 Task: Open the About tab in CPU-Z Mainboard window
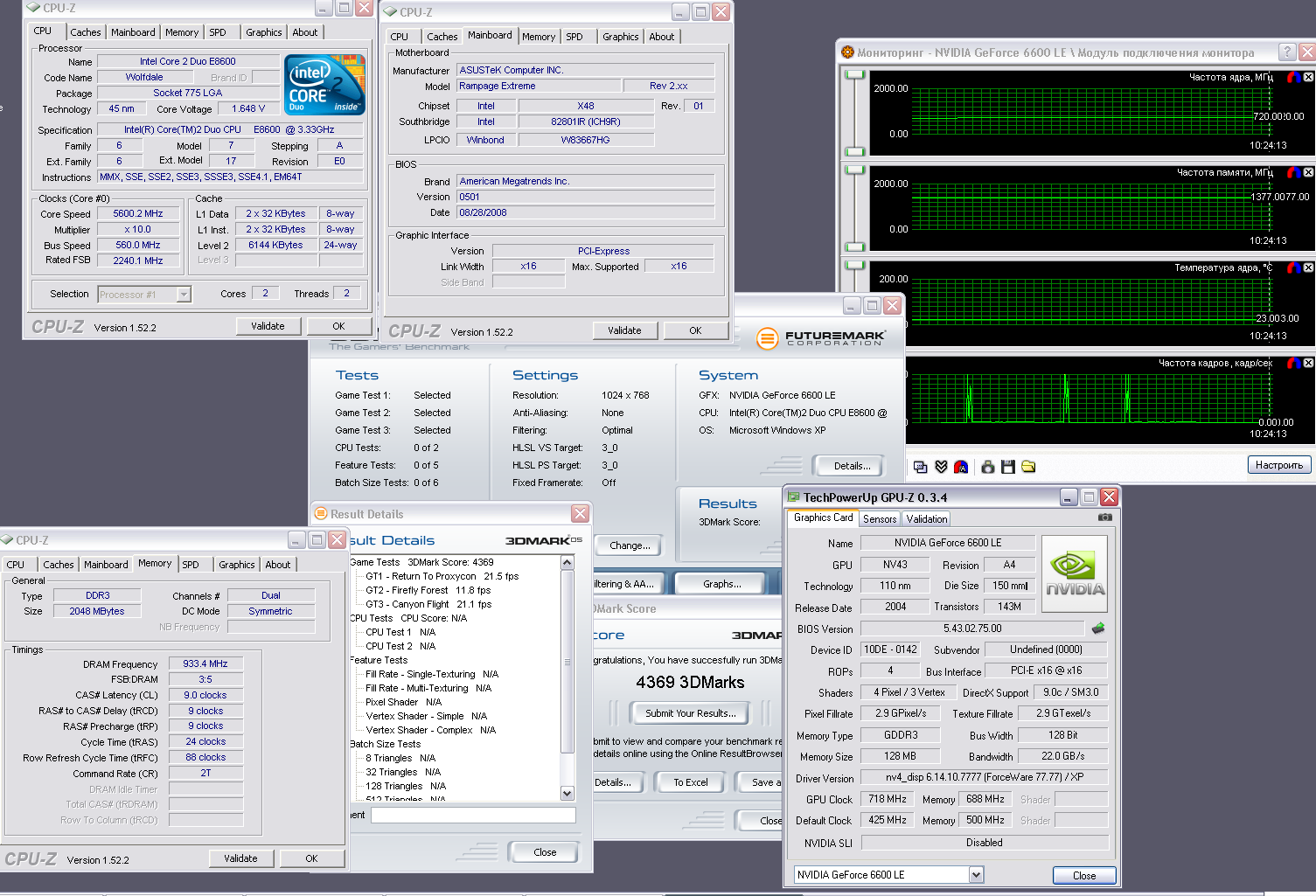(662, 37)
